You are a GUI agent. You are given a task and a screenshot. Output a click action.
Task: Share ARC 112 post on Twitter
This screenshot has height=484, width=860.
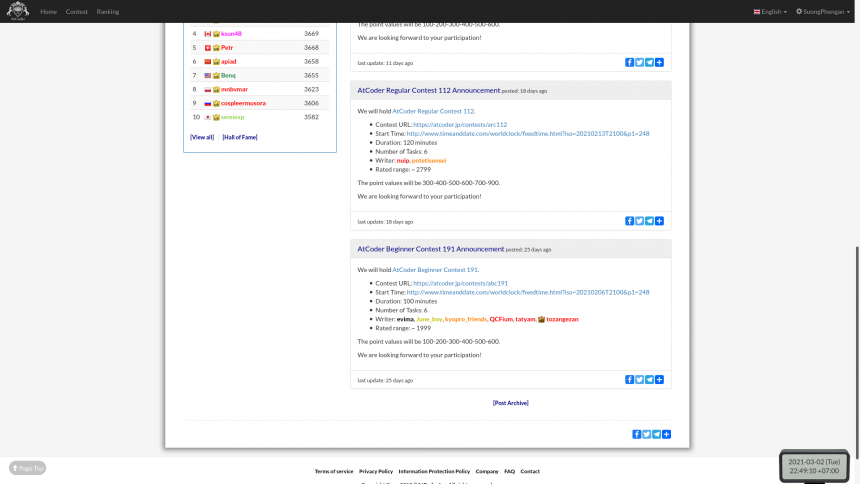pos(639,221)
